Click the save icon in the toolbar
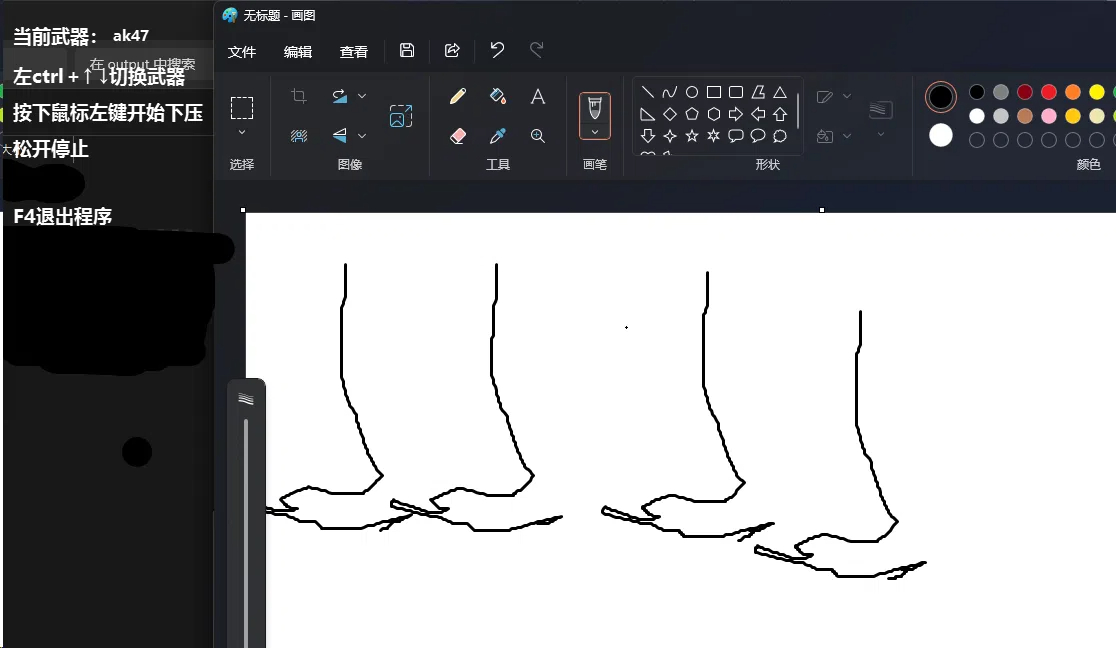This screenshot has width=1116, height=648. point(406,50)
